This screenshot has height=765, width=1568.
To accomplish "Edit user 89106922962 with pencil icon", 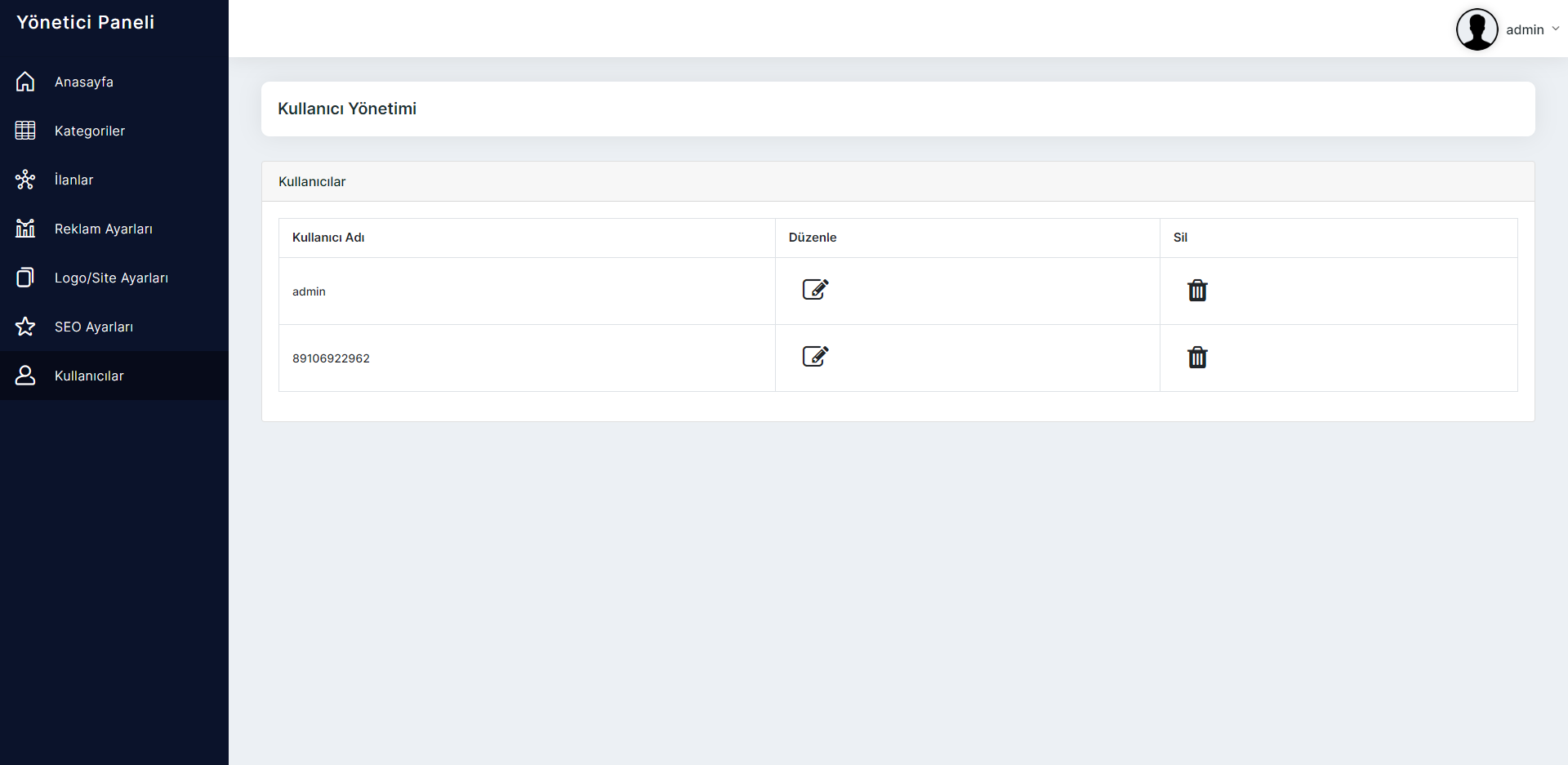I will coord(815,356).
